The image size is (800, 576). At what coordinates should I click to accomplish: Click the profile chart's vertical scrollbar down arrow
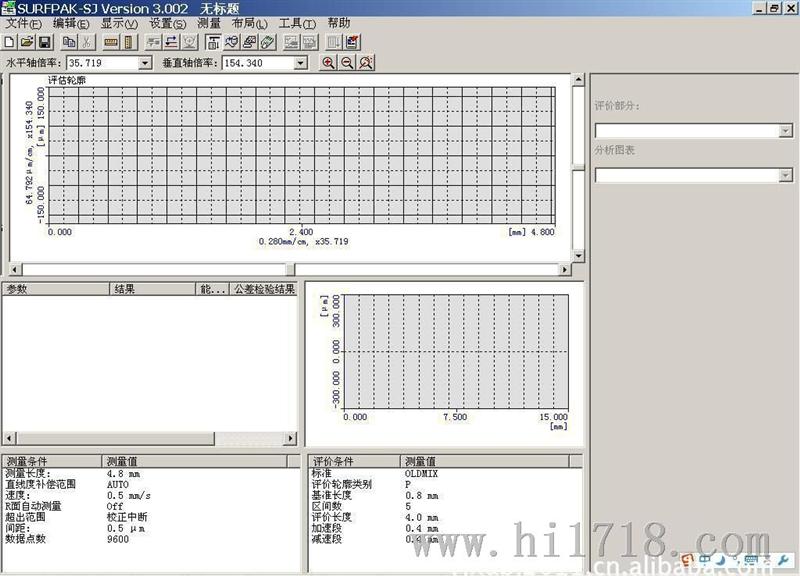pos(578,256)
